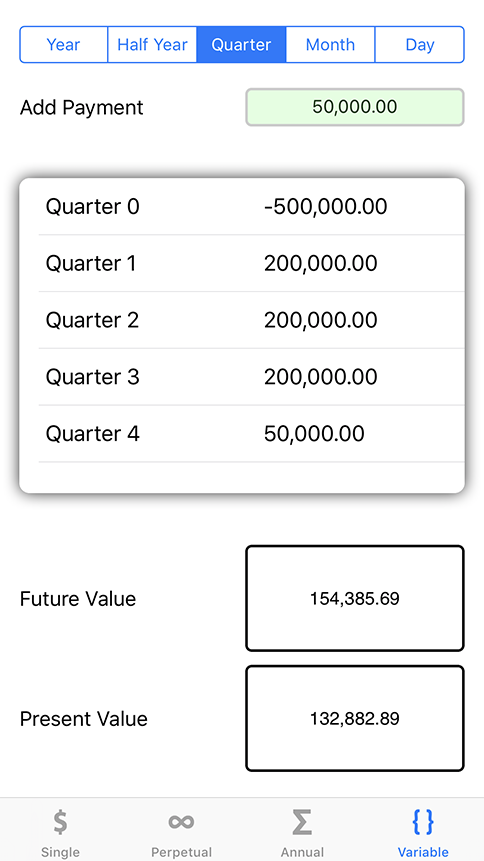This screenshot has width=484, height=861.
Task: Choose the Quarter 2 row of 200,000.00
Action: tap(251, 320)
